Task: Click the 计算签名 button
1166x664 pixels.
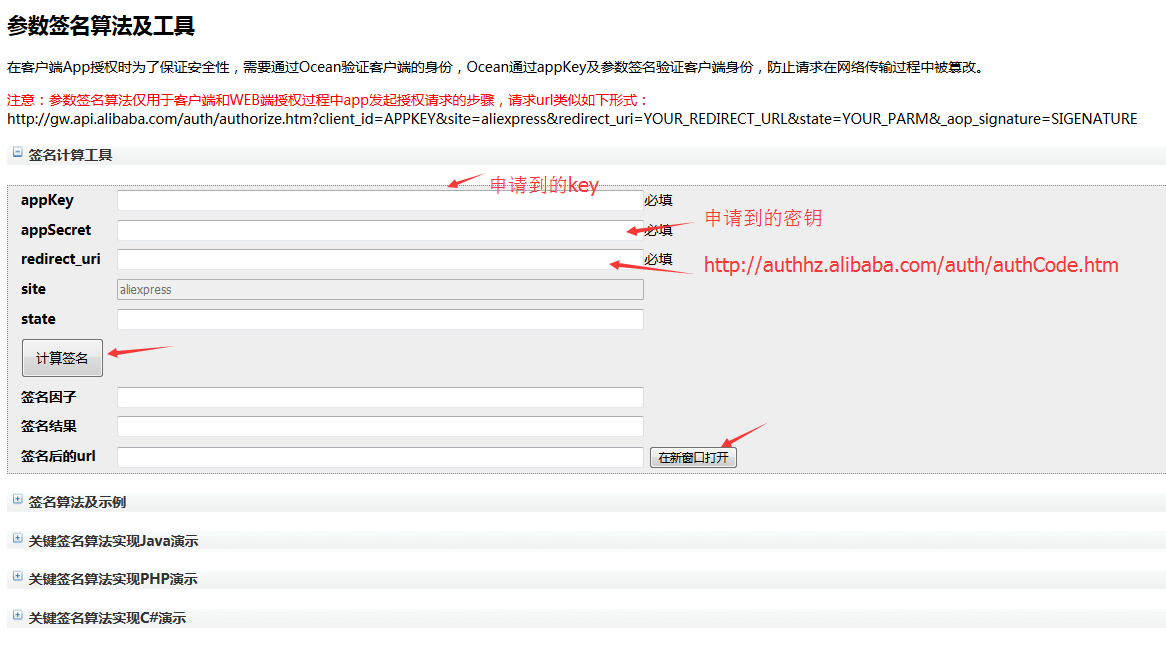Action: tap(62, 358)
